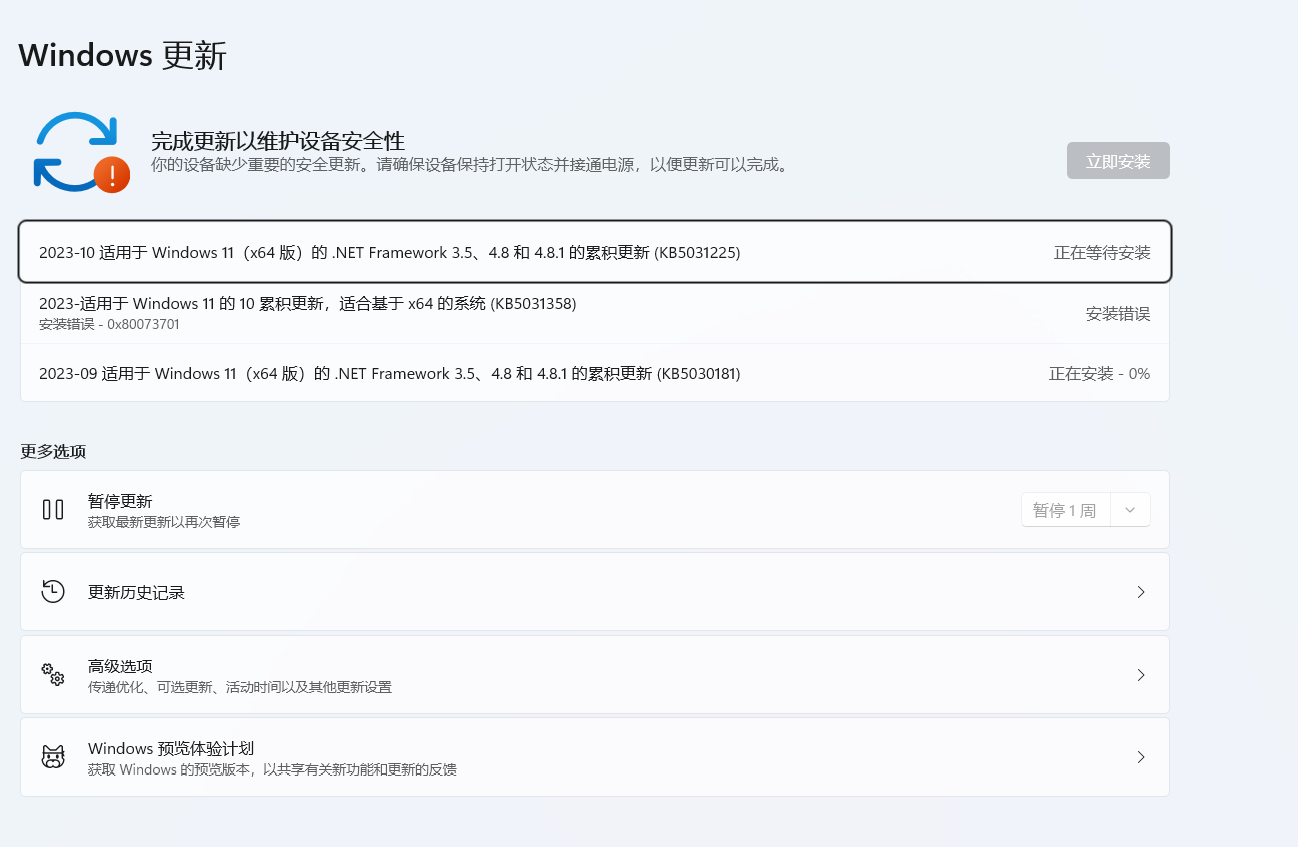Click the Windows 预览体验计划 insider icon
The height and width of the screenshot is (847, 1298).
click(x=52, y=757)
